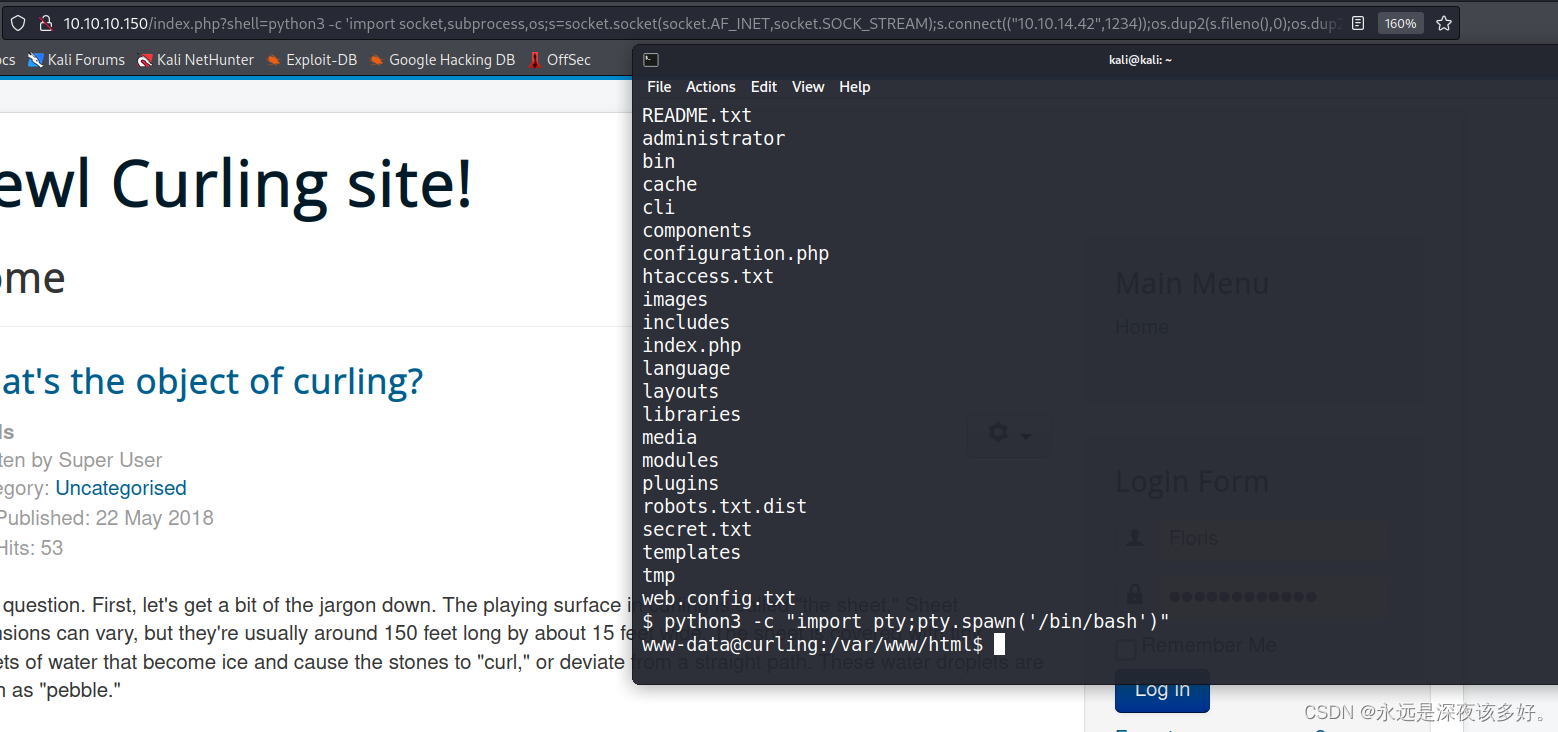1558x732 pixels.
Task: Select components entry in terminal listing
Action: [x=696, y=230]
